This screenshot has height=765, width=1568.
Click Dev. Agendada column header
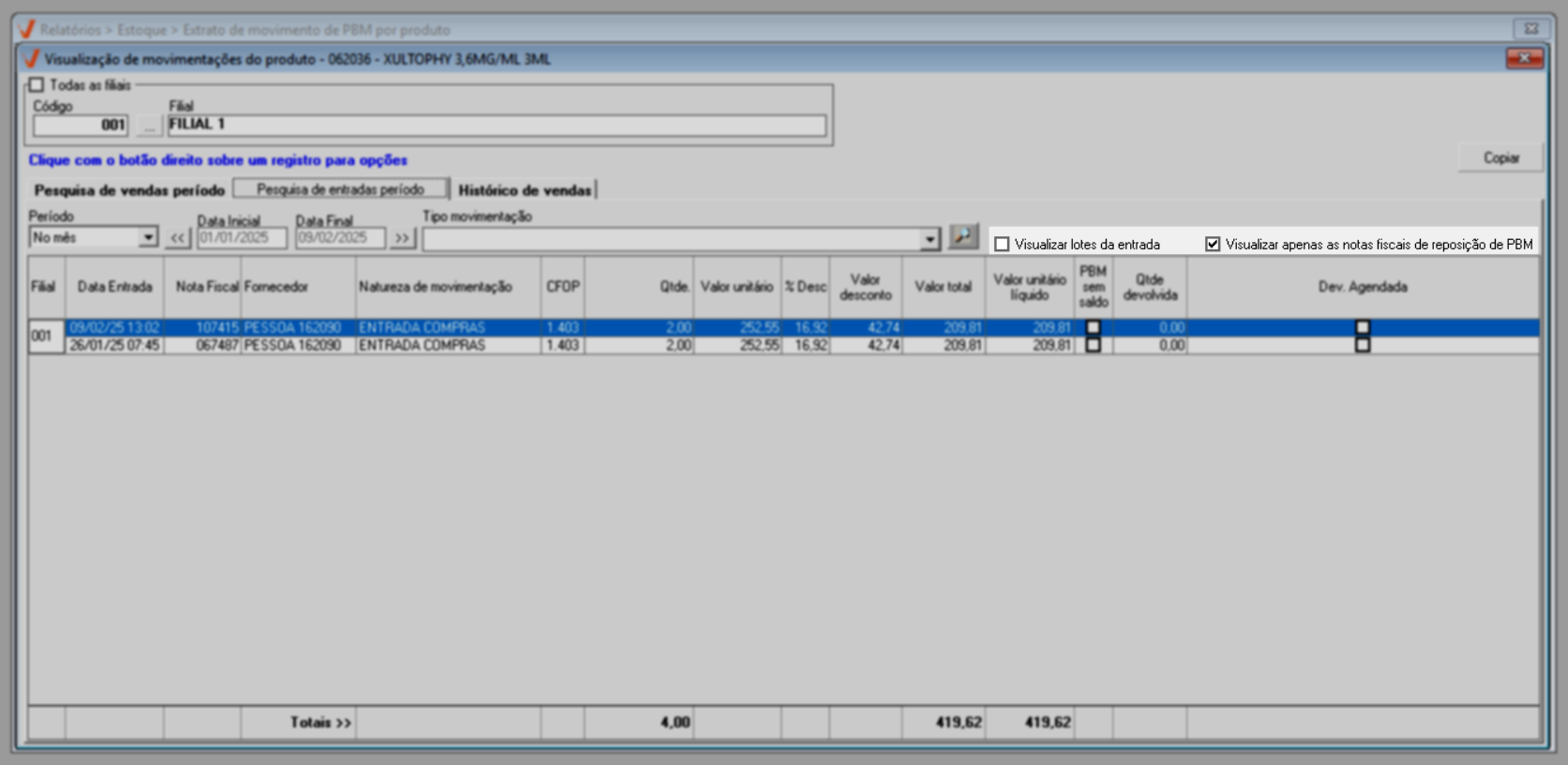pos(1363,287)
